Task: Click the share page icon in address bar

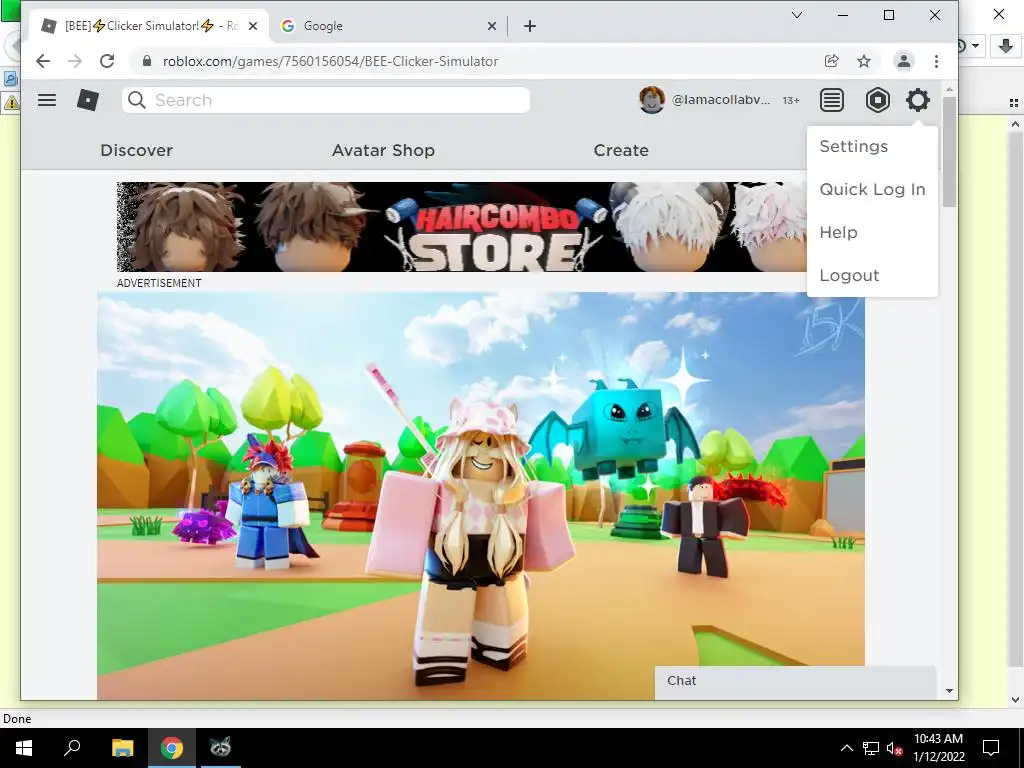Action: [x=831, y=61]
